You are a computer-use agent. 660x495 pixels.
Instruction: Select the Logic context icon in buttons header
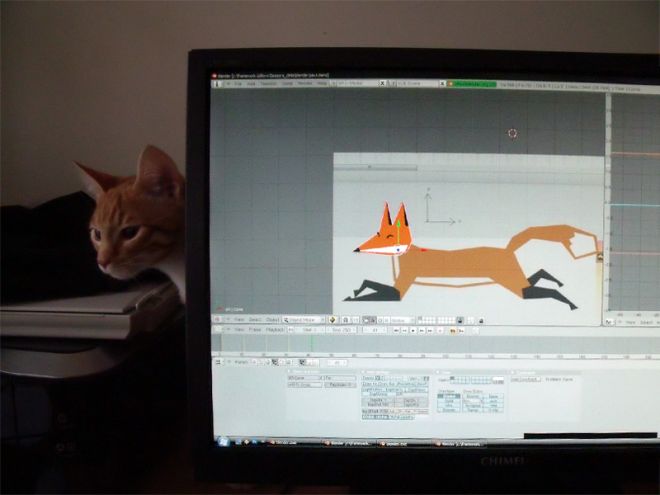click(x=254, y=362)
